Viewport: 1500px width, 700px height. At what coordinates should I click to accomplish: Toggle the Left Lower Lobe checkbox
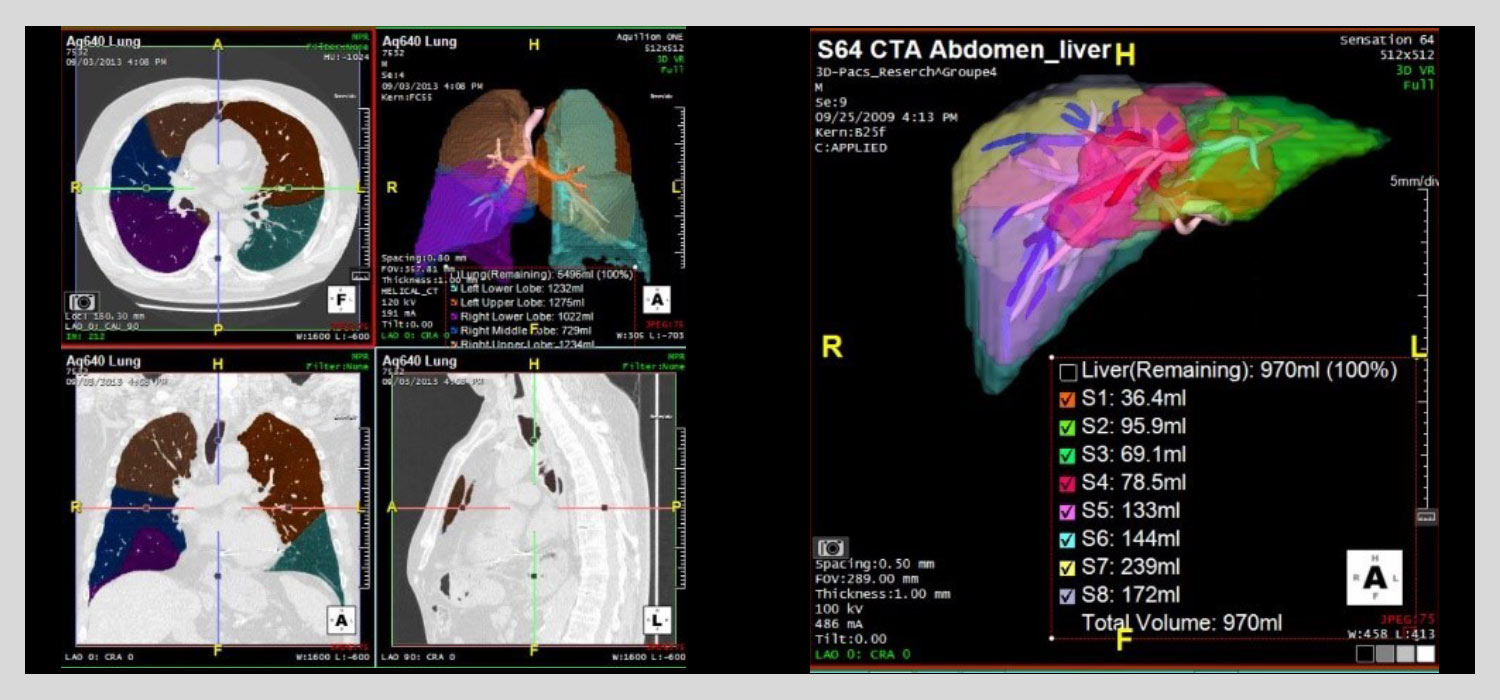coord(454,288)
